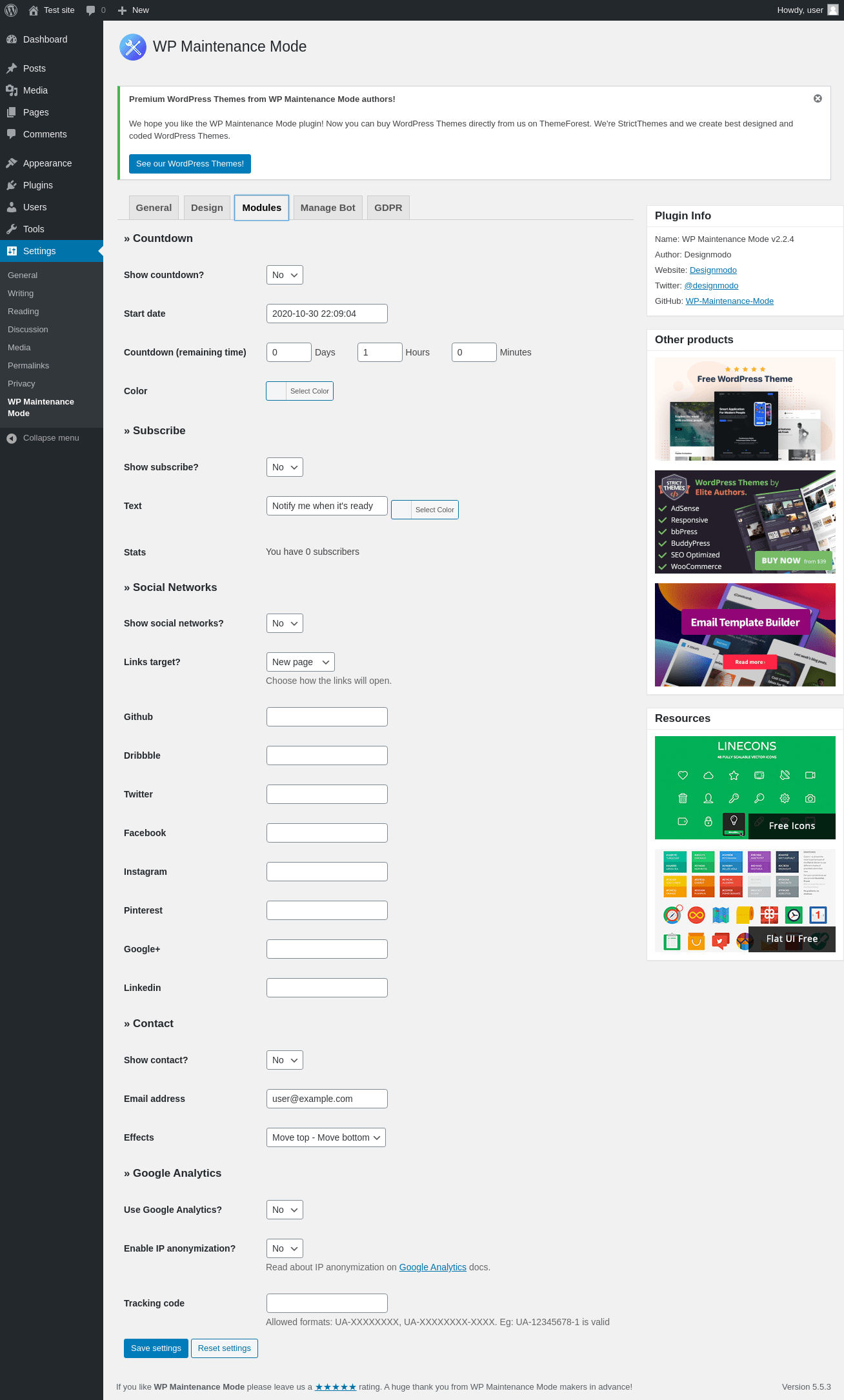The width and height of the screenshot is (844, 1400).
Task: Click the WordPress logo in admin bar
Action: pyautogui.click(x=11, y=10)
